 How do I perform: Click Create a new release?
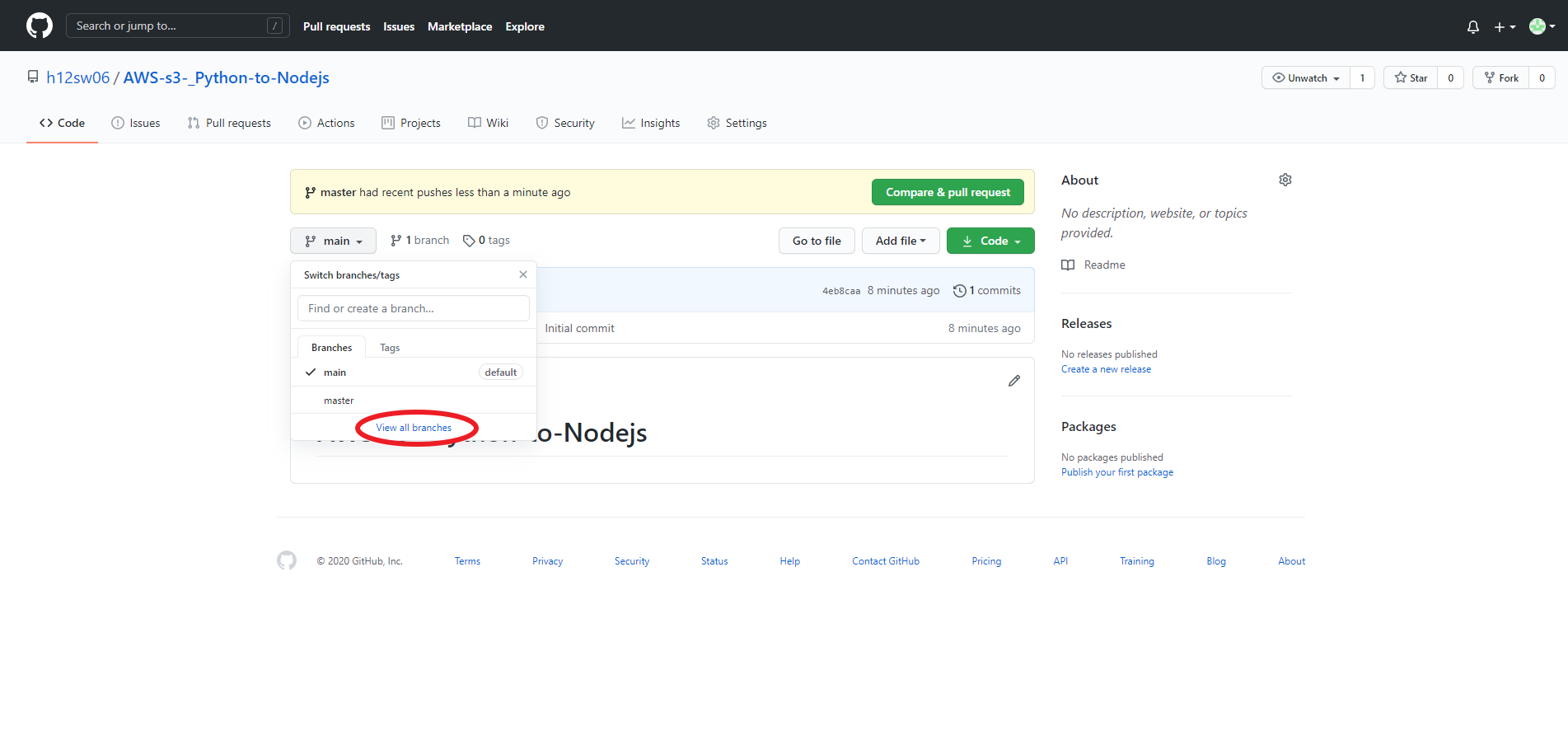[1106, 369]
